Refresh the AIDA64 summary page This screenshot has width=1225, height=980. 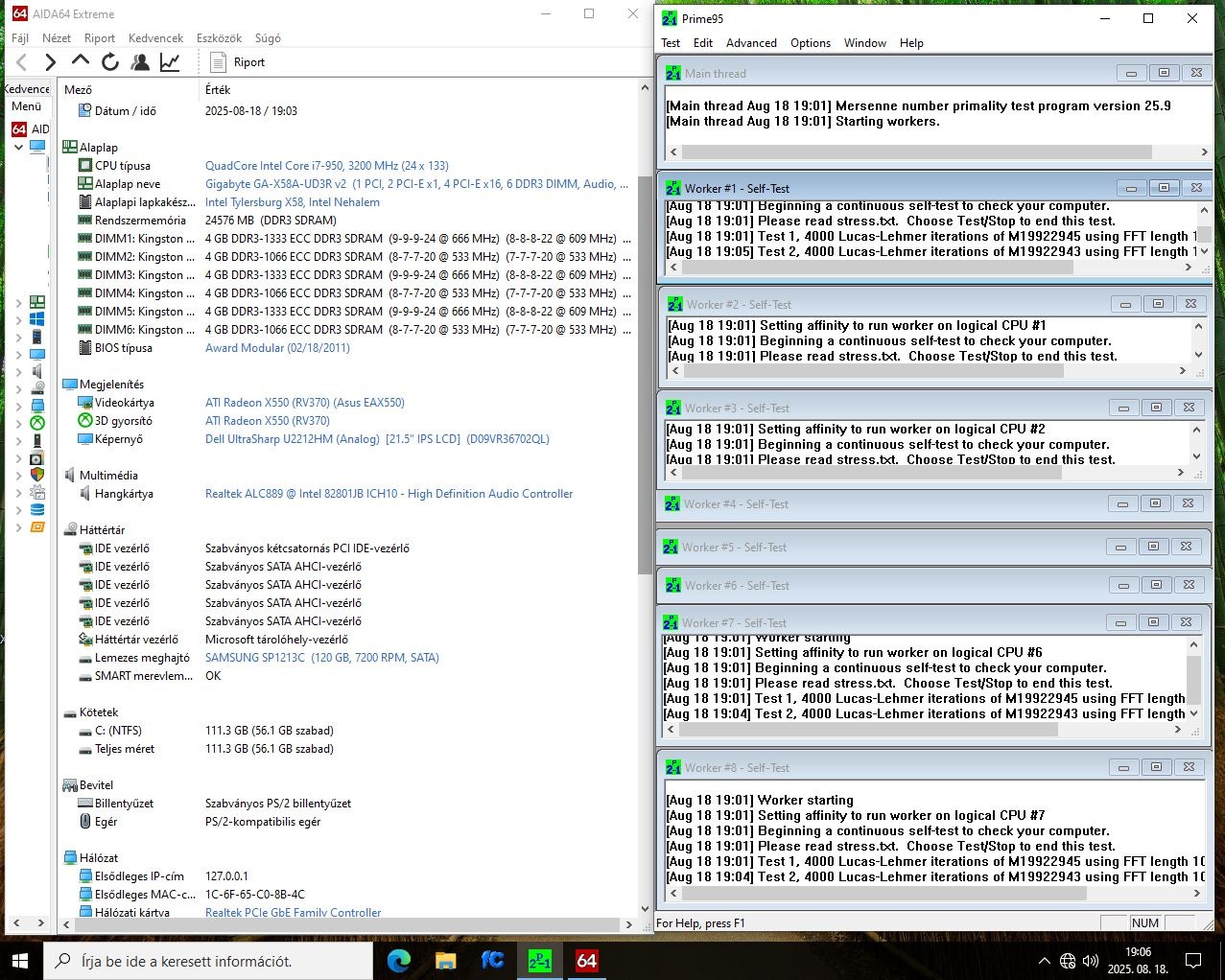point(110,62)
